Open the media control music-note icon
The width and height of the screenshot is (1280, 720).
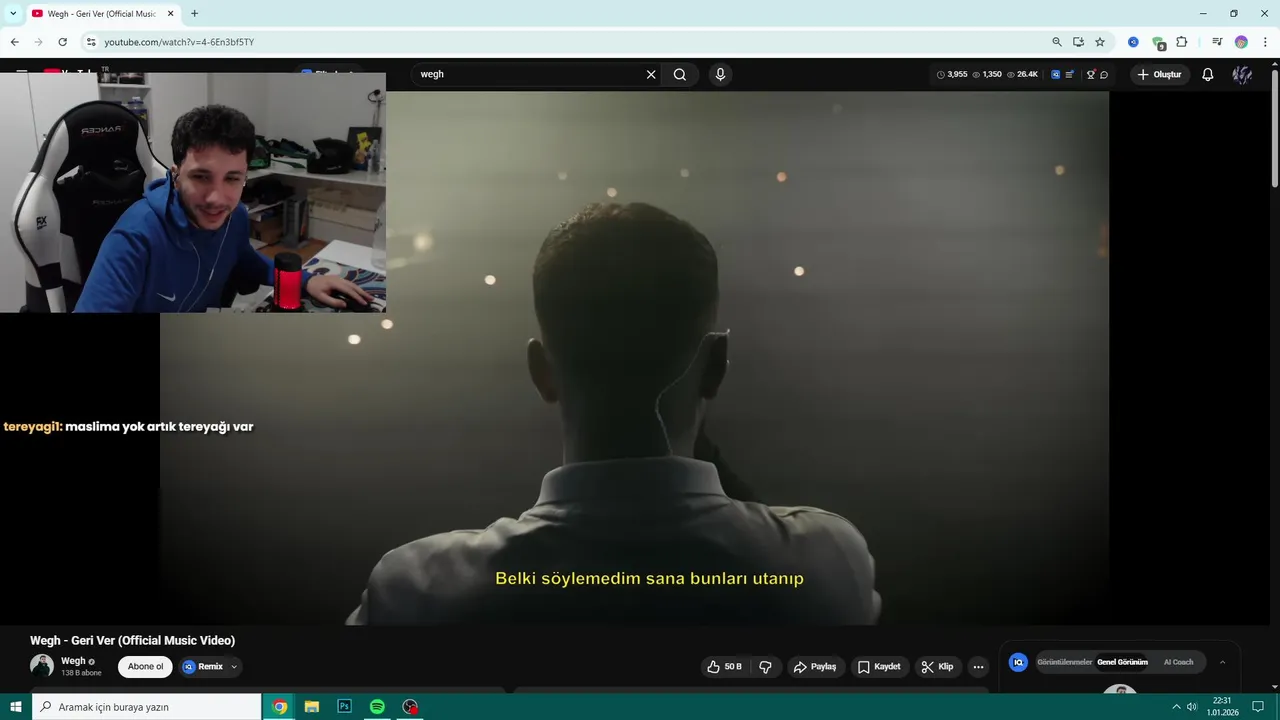(x=1217, y=42)
